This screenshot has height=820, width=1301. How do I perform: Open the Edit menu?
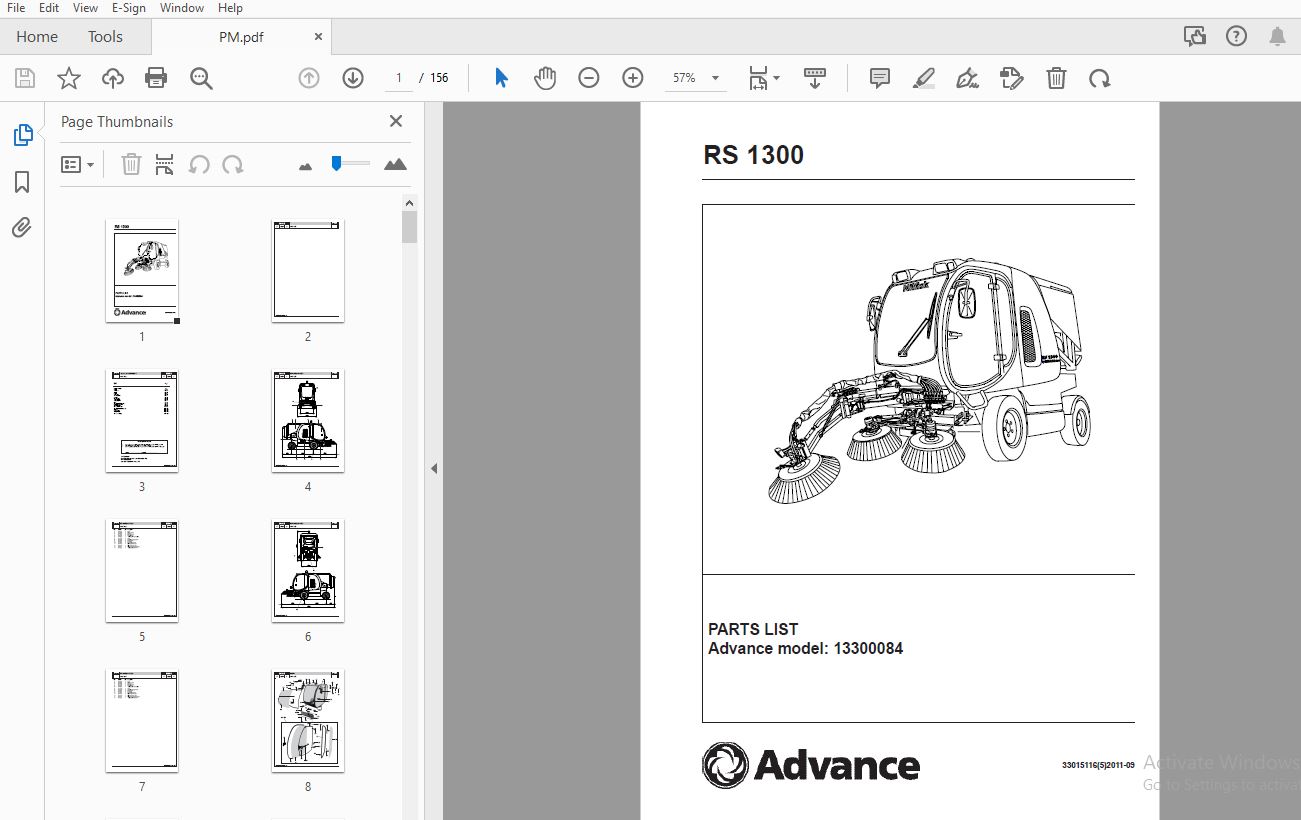tap(49, 7)
